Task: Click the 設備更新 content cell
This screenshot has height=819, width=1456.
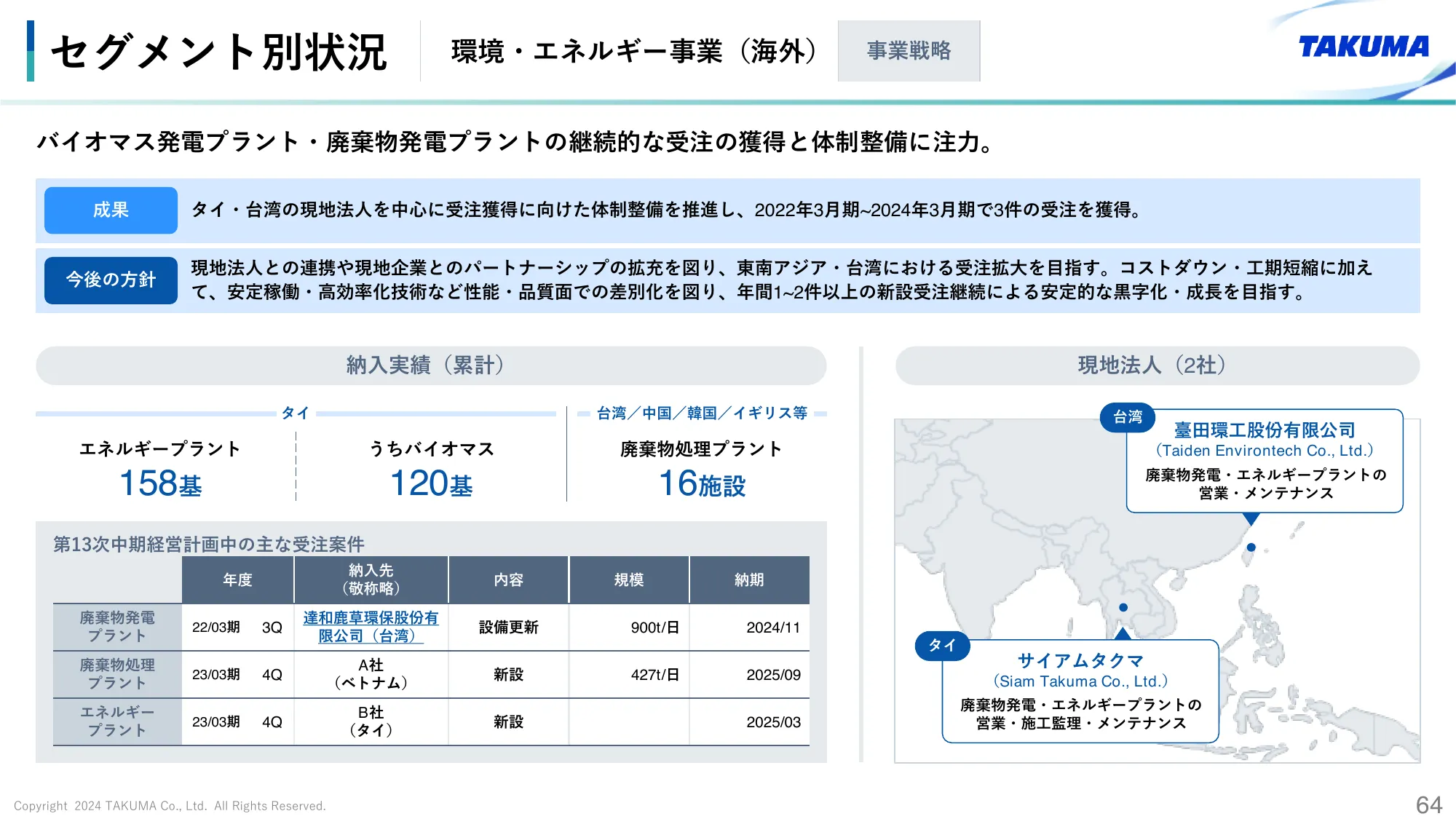Action: coord(508,628)
